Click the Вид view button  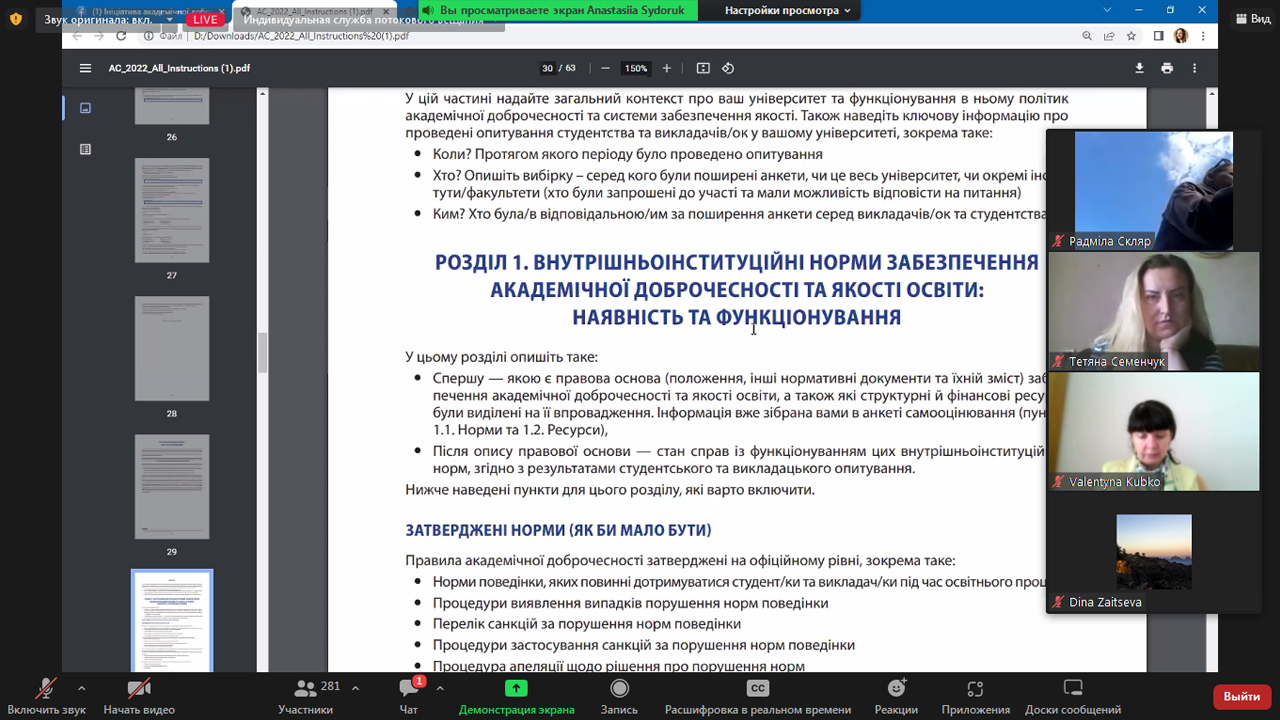[1252, 19]
